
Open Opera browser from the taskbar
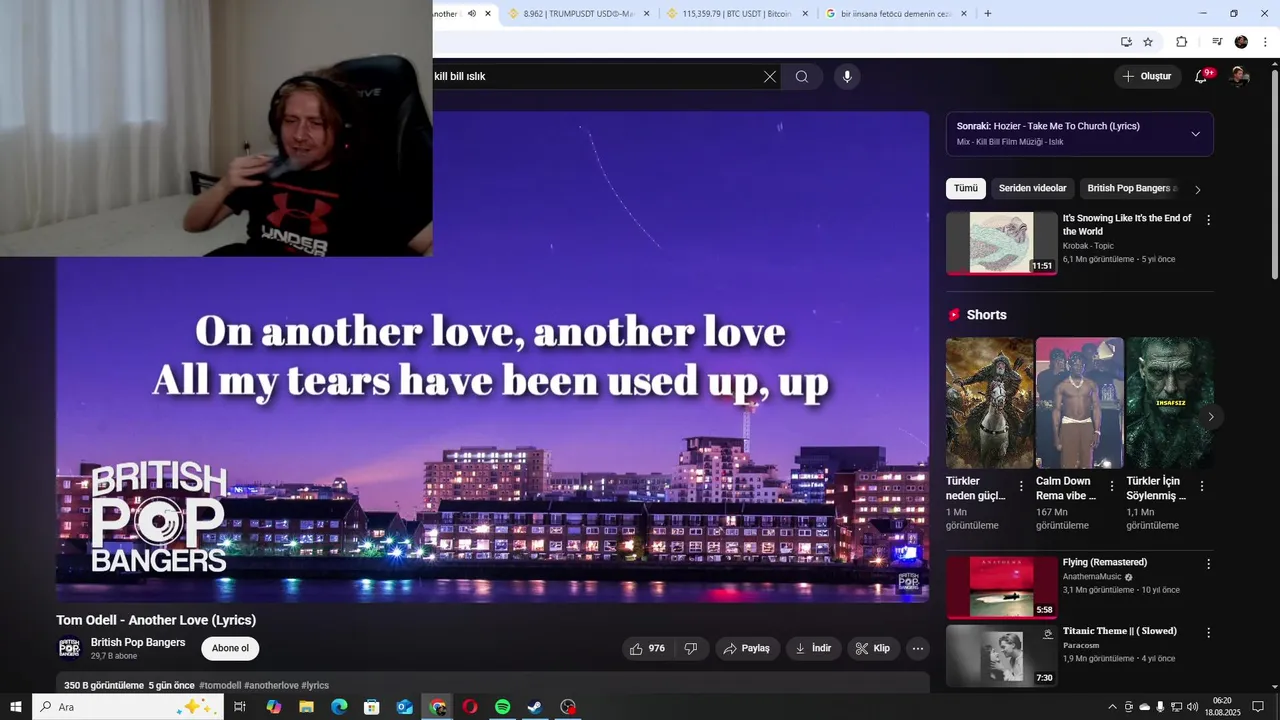click(470, 707)
